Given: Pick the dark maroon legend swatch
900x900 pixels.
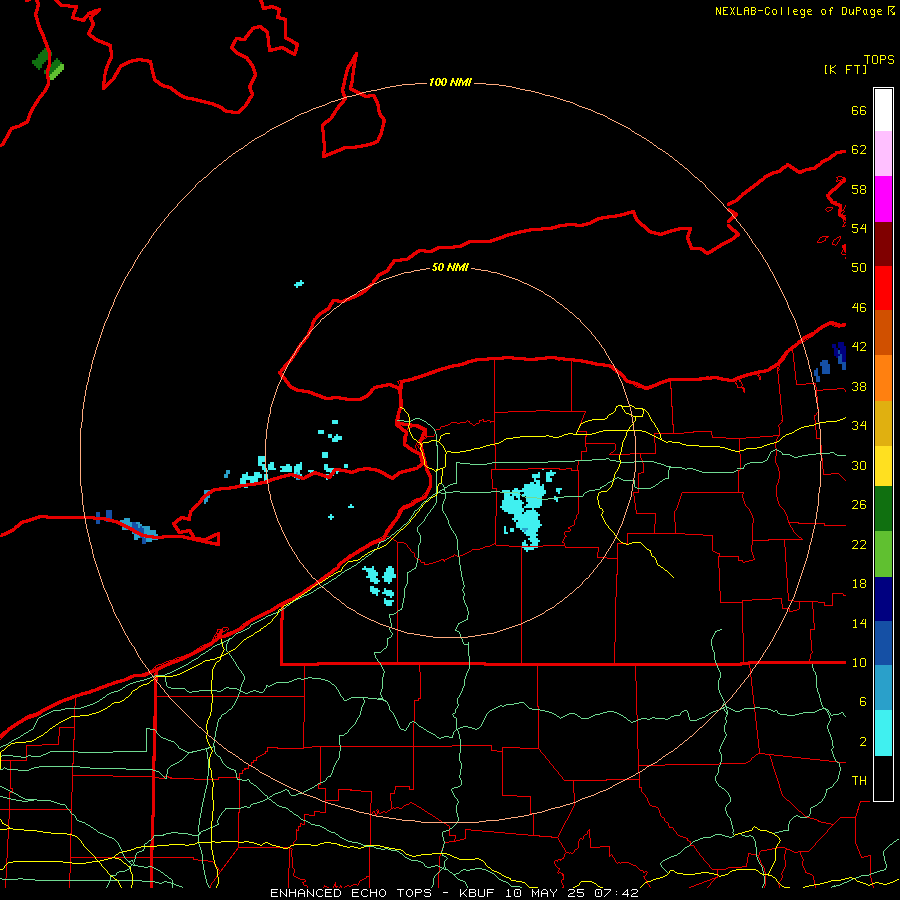Looking at the screenshot, I should (883, 244).
